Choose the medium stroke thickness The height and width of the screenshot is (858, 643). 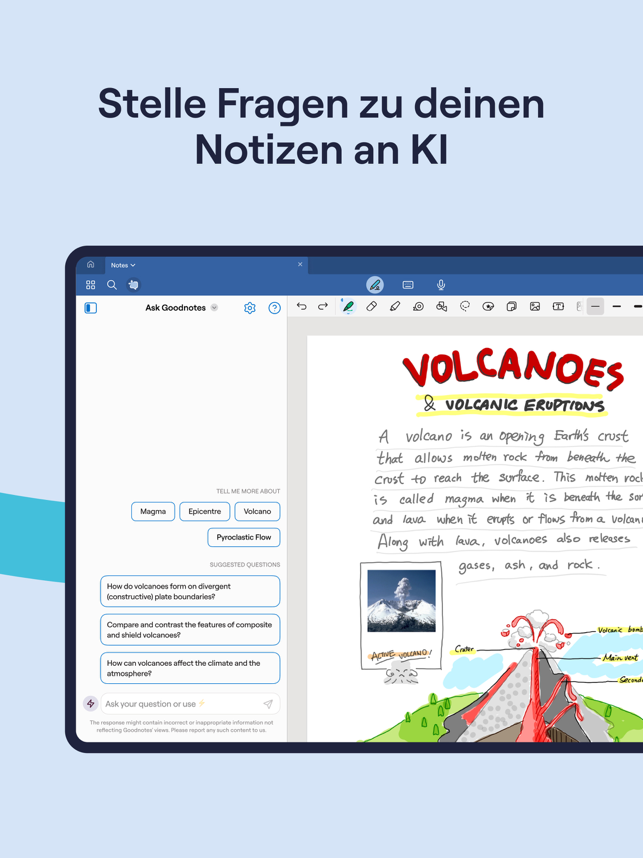[x=617, y=306]
